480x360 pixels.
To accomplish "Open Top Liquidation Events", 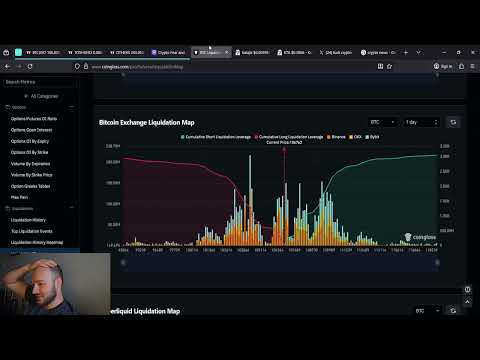I will coord(32,231).
